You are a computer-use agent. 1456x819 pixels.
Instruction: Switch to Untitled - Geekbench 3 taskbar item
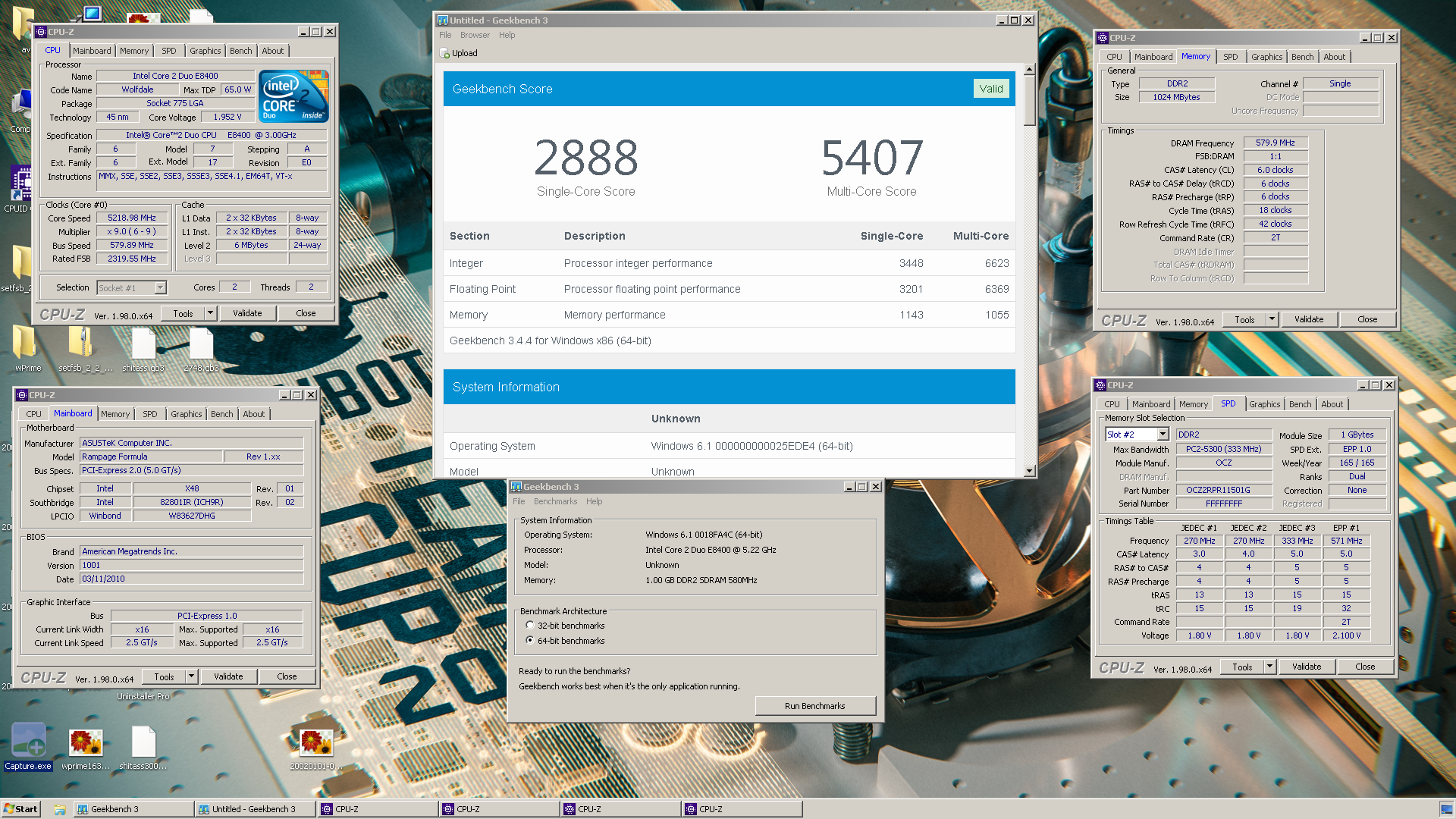tap(254, 809)
